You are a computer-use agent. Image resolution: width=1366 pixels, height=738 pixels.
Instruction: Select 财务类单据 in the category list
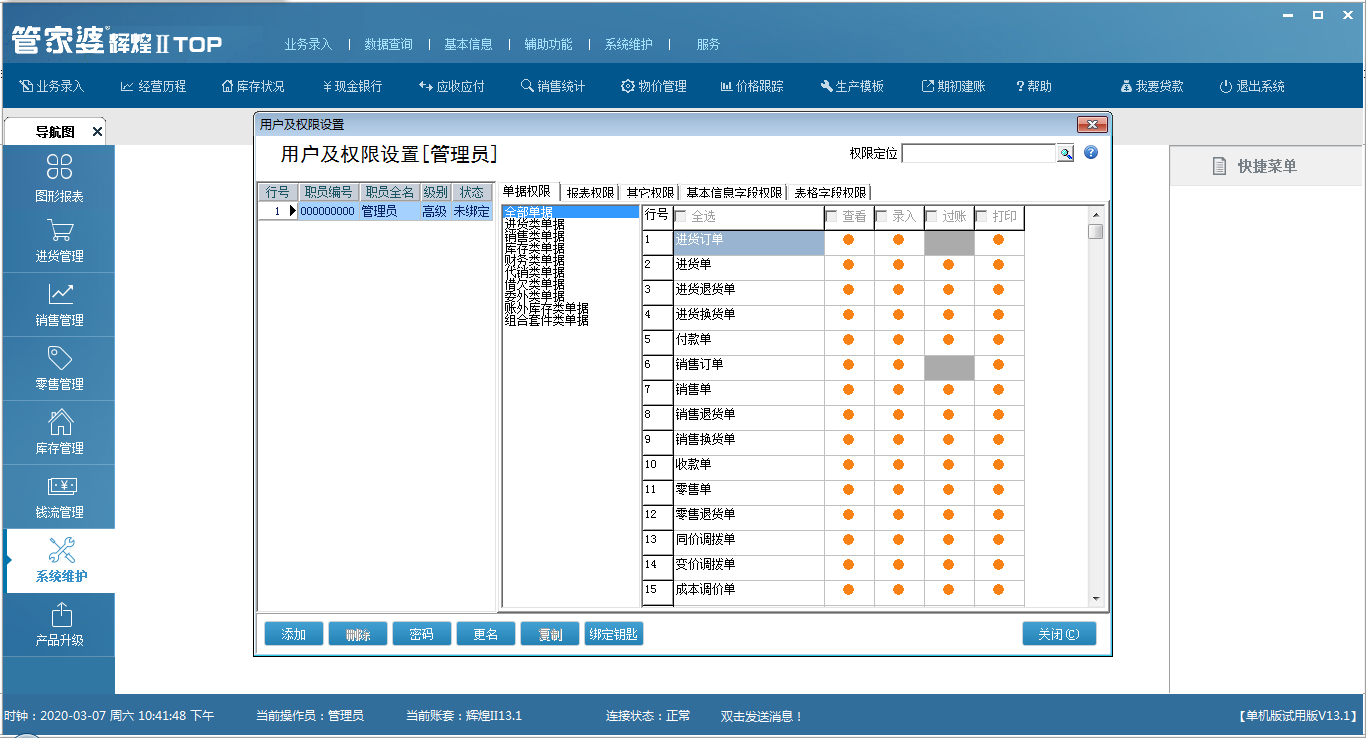534,260
